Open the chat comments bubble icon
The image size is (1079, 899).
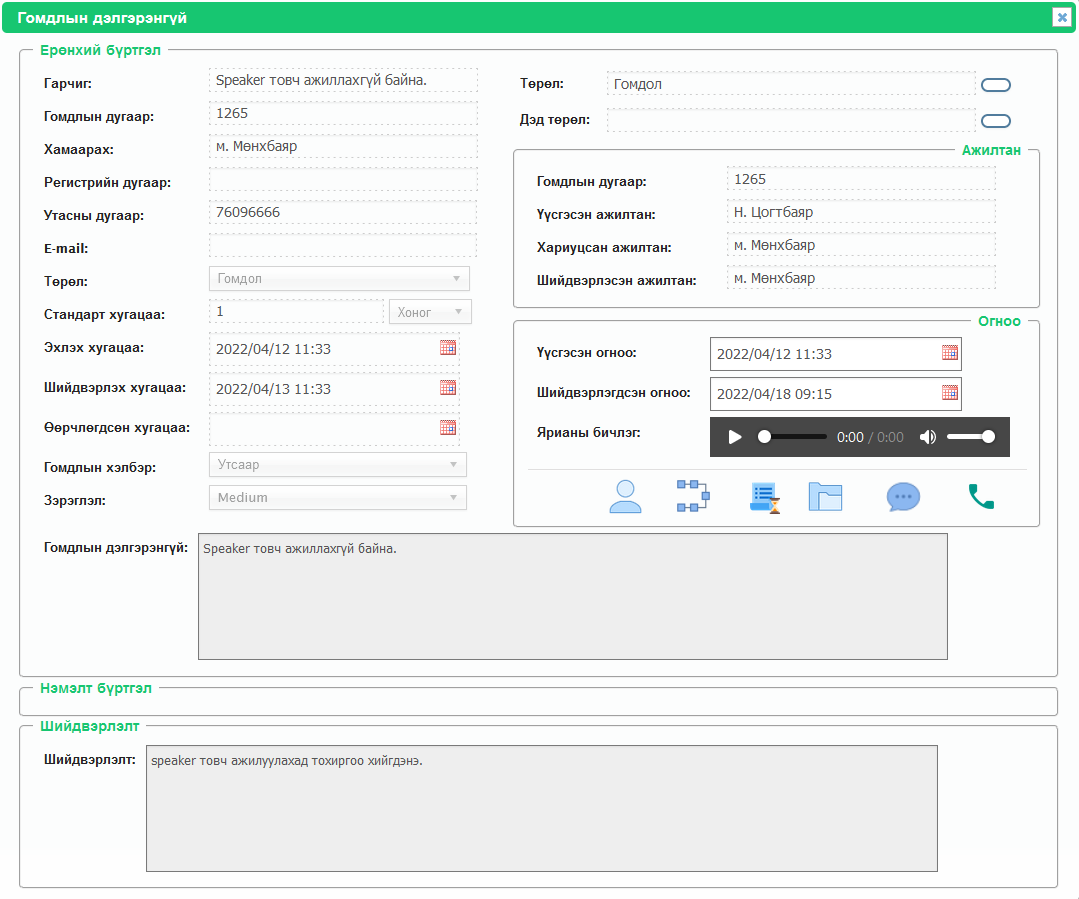click(903, 496)
